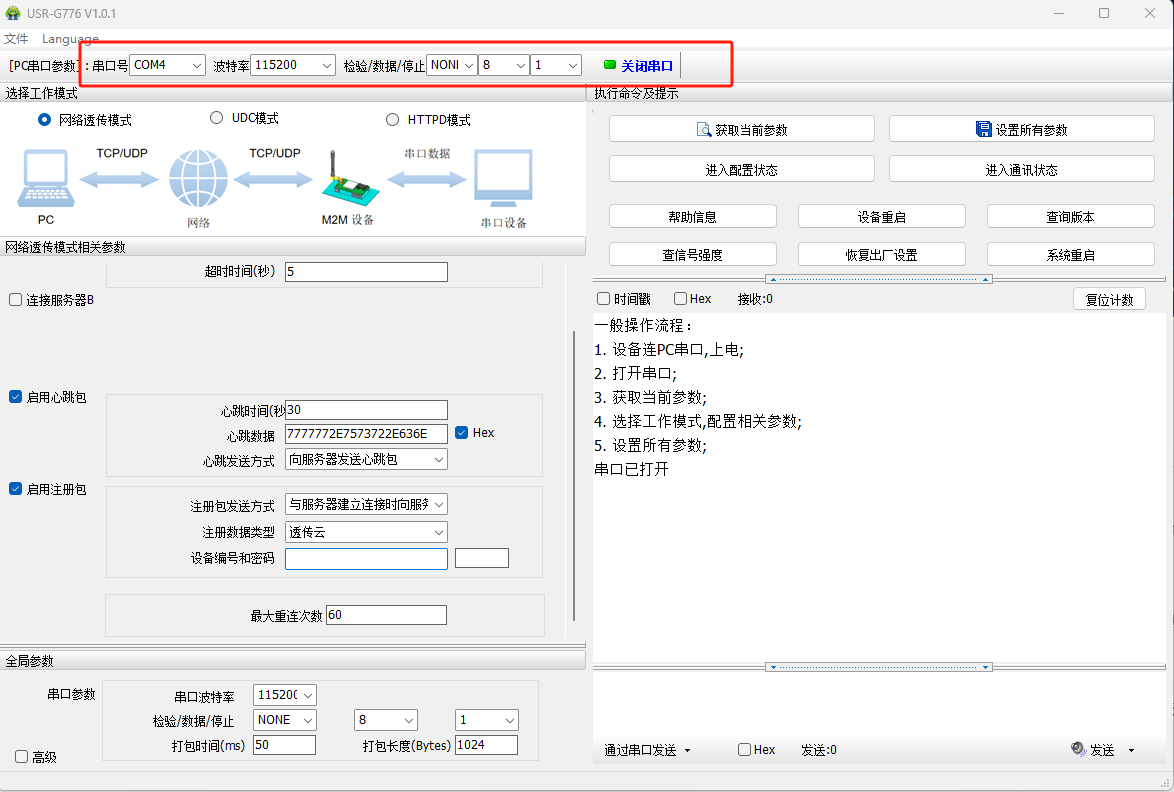Select the UDC模式 radio button
Viewport: 1174px width, 792px height.
(x=216, y=118)
